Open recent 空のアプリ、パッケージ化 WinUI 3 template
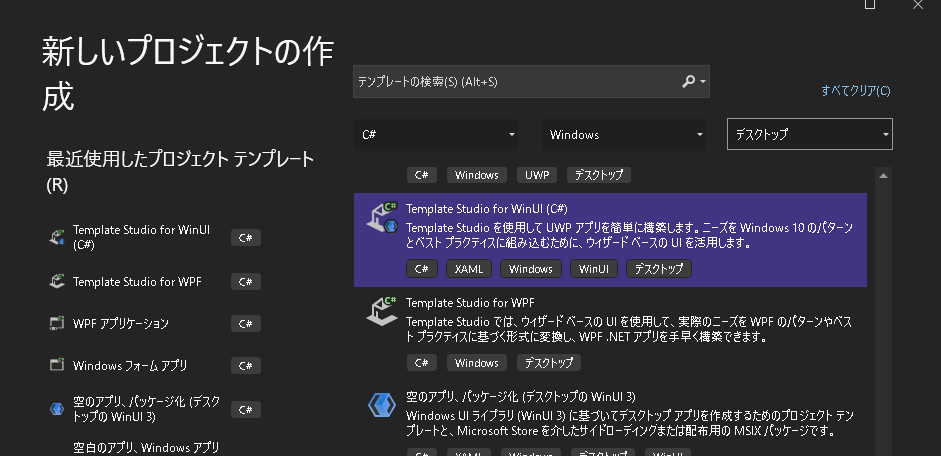This screenshot has height=456, width=941. coord(154,409)
